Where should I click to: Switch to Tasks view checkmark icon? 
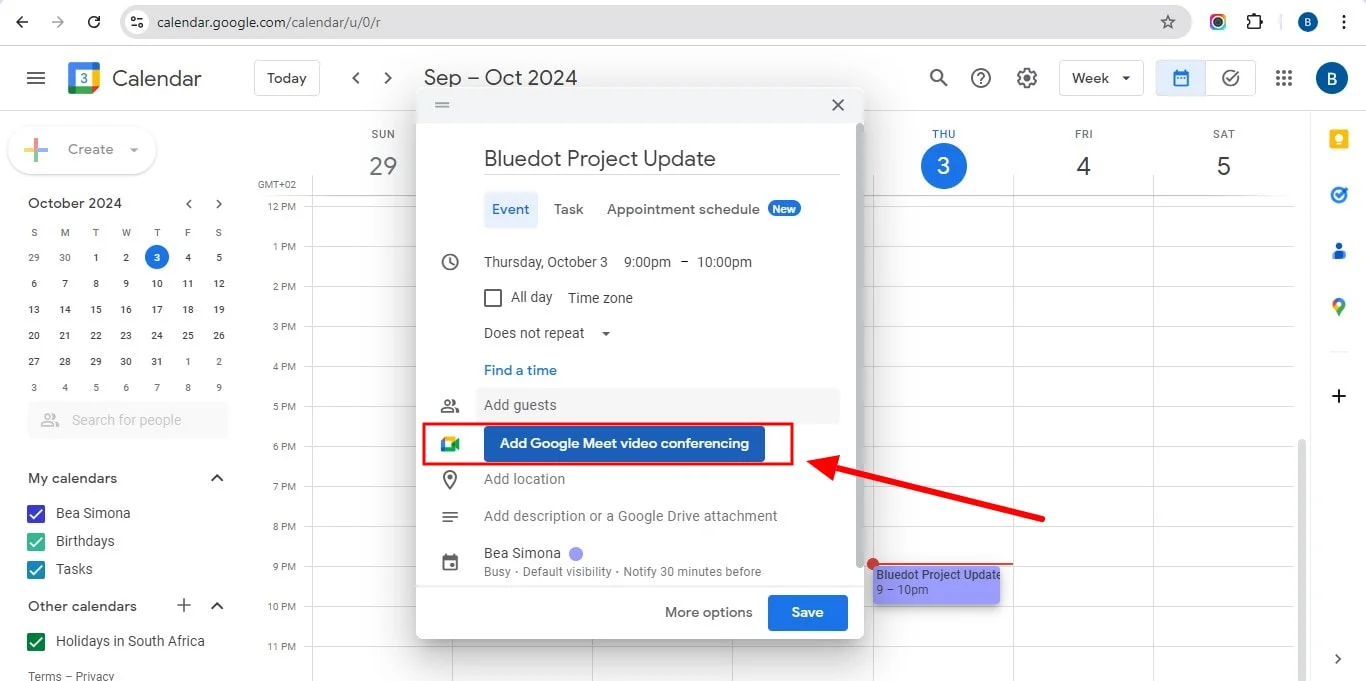tap(1231, 78)
